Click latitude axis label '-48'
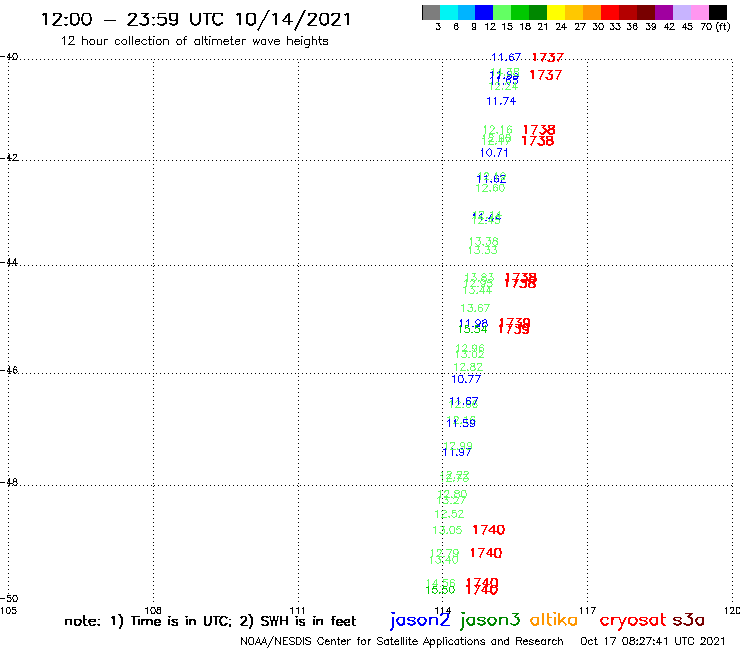This screenshot has width=740, height=650. (9, 482)
